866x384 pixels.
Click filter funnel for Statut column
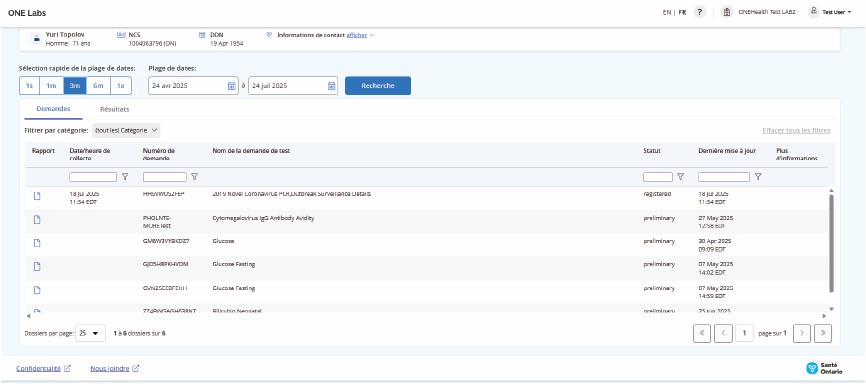click(680, 177)
